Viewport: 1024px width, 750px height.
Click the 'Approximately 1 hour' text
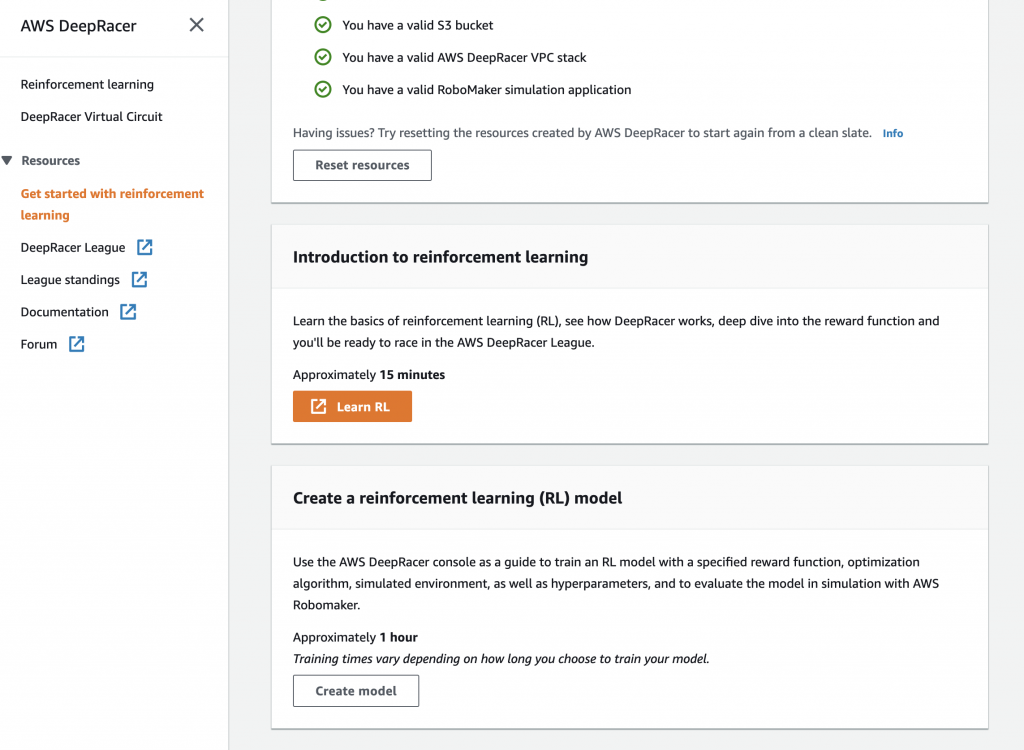(x=355, y=637)
